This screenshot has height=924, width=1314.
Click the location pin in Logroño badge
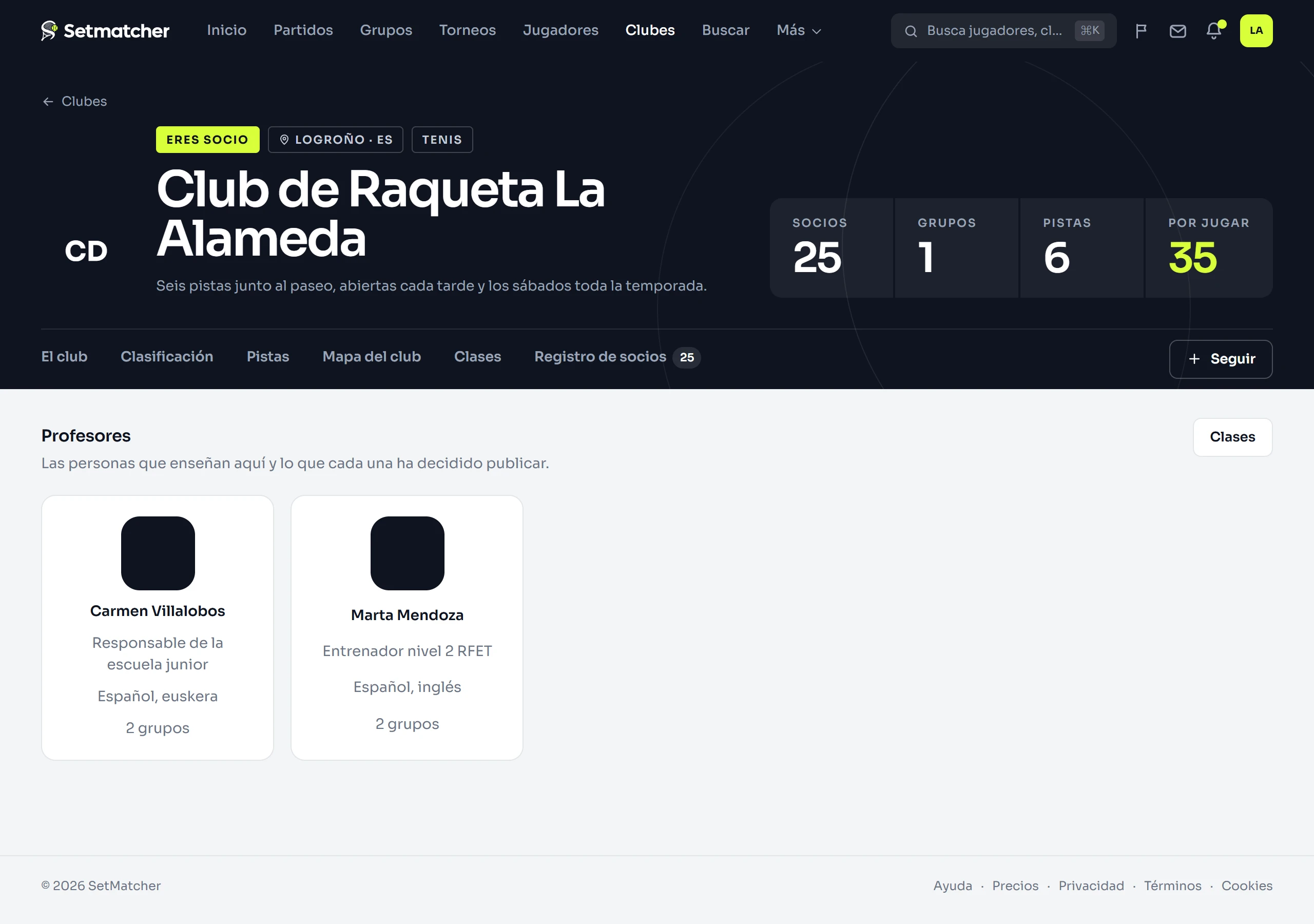pos(284,140)
